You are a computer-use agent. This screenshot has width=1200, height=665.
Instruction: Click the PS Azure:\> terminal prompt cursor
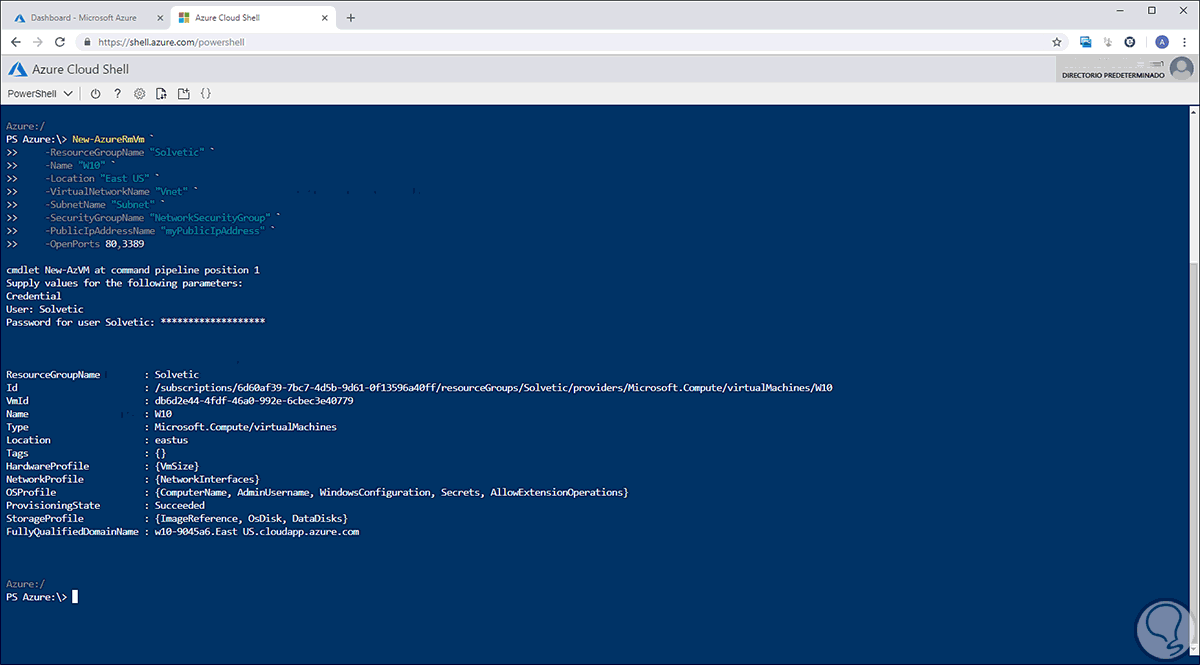point(75,597)
